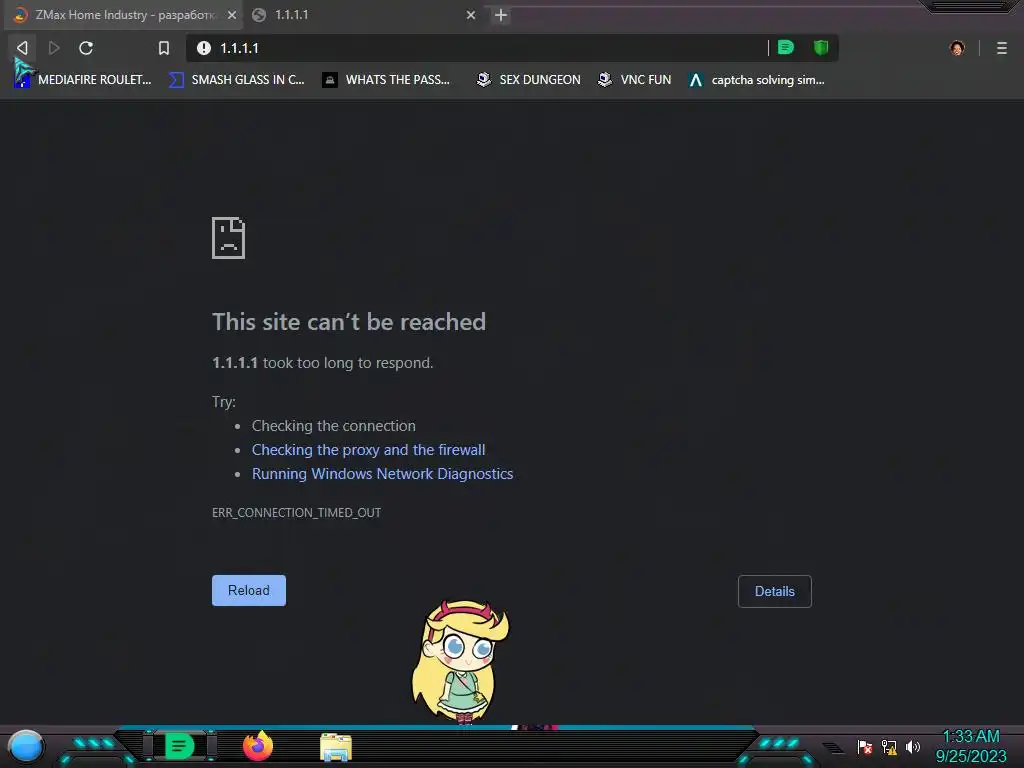Go back with the browser back arrow
1024x768 pixels.
[x=22, y=48]
